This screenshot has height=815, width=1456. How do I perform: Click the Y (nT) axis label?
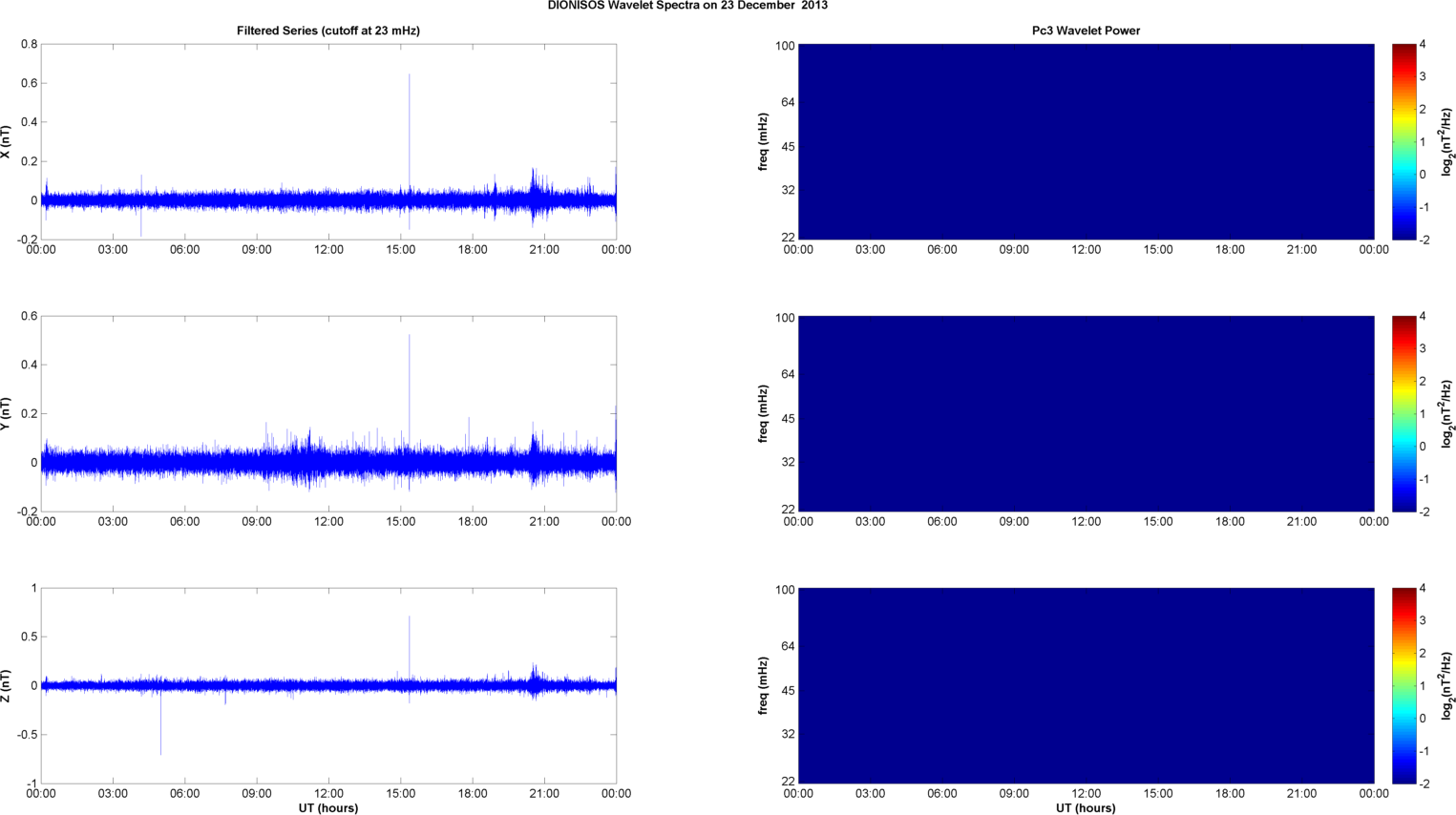pos(6,414)
